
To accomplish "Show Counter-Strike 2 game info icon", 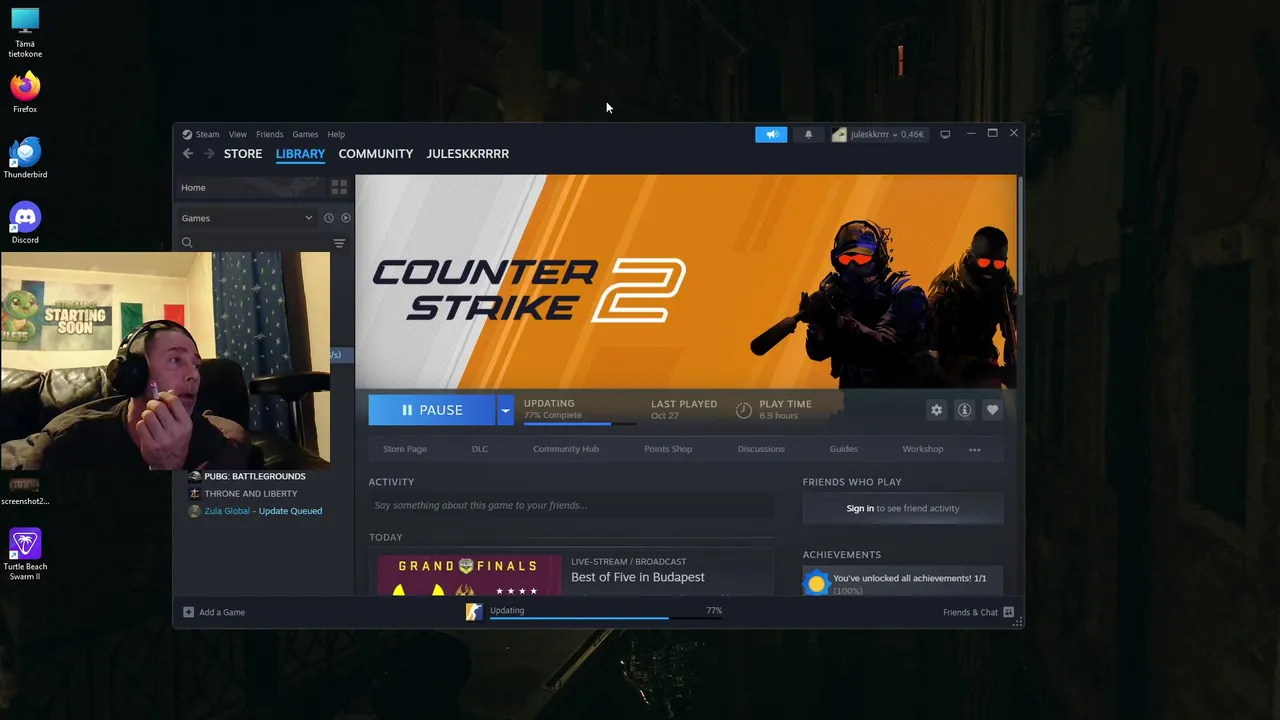I will click(x=964, y=410).
